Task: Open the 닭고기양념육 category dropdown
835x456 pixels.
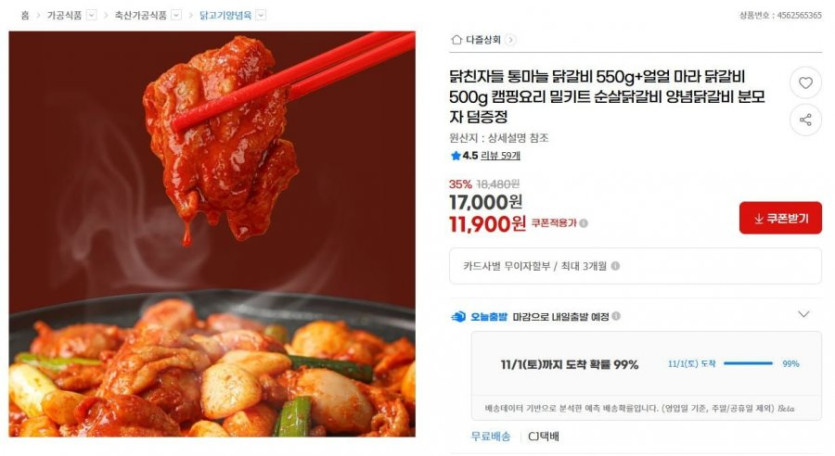Action: (x=261, y=15)
